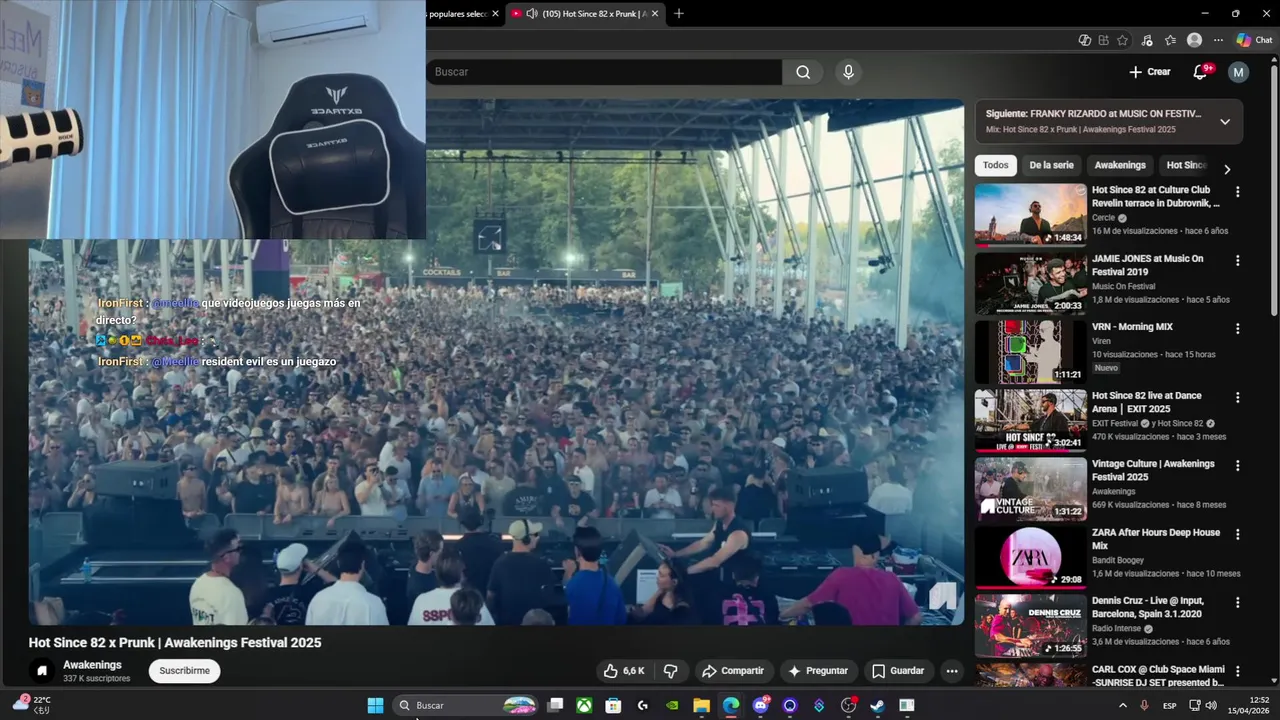Dislike the video with thumbs down
Screen dimensions: 1280x720
[671, 671]
